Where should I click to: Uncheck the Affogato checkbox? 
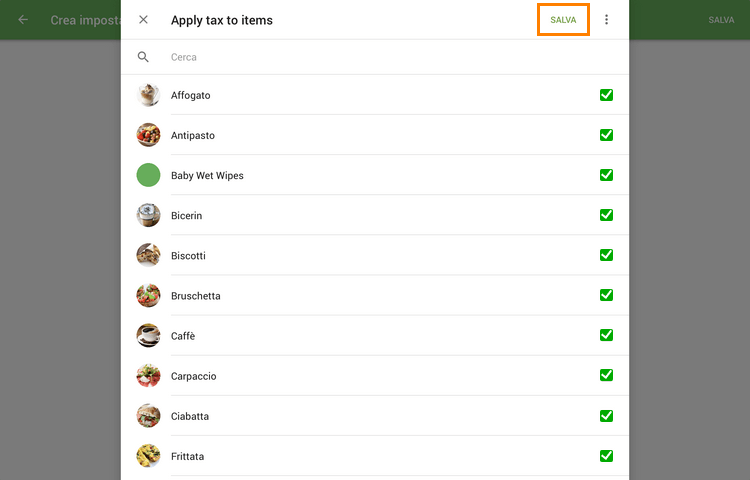606,95
